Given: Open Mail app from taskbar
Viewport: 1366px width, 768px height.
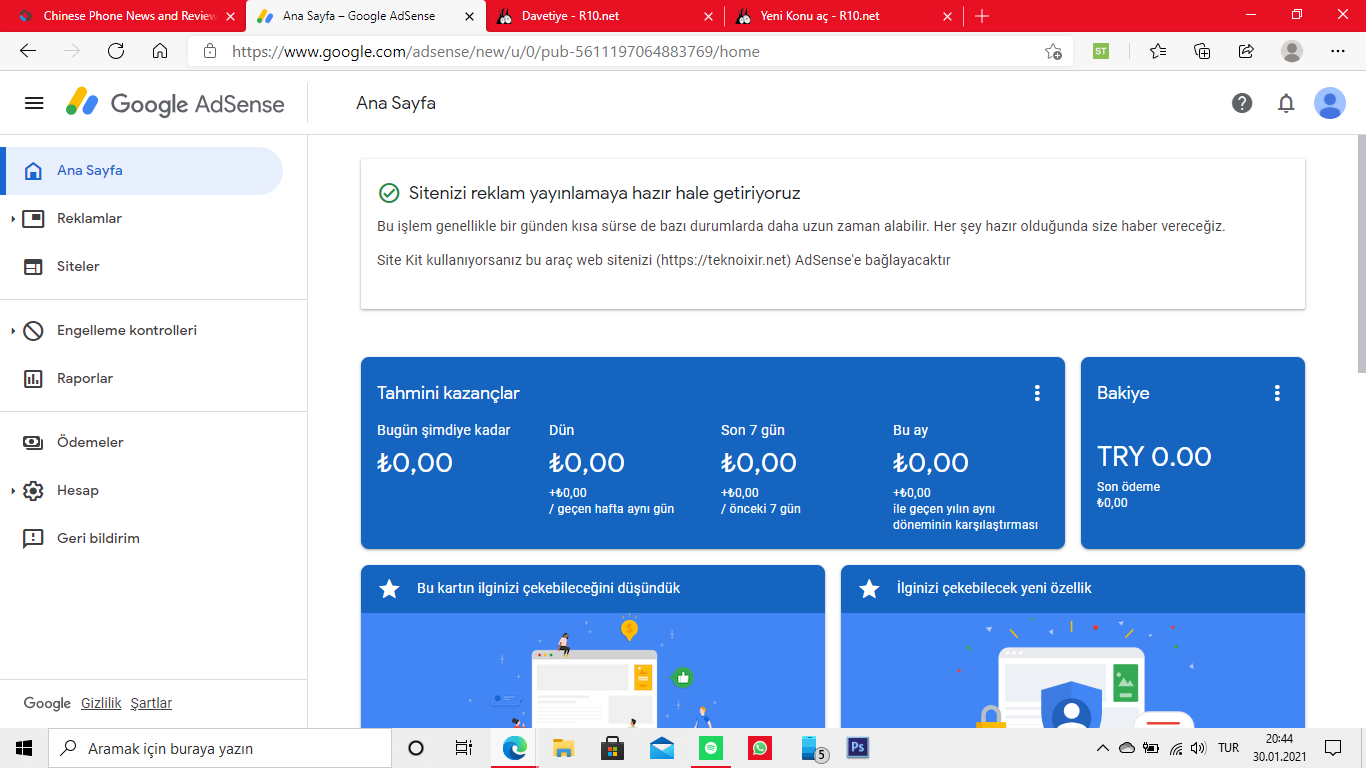Looking at the screenshot, I should pos(661,748).
